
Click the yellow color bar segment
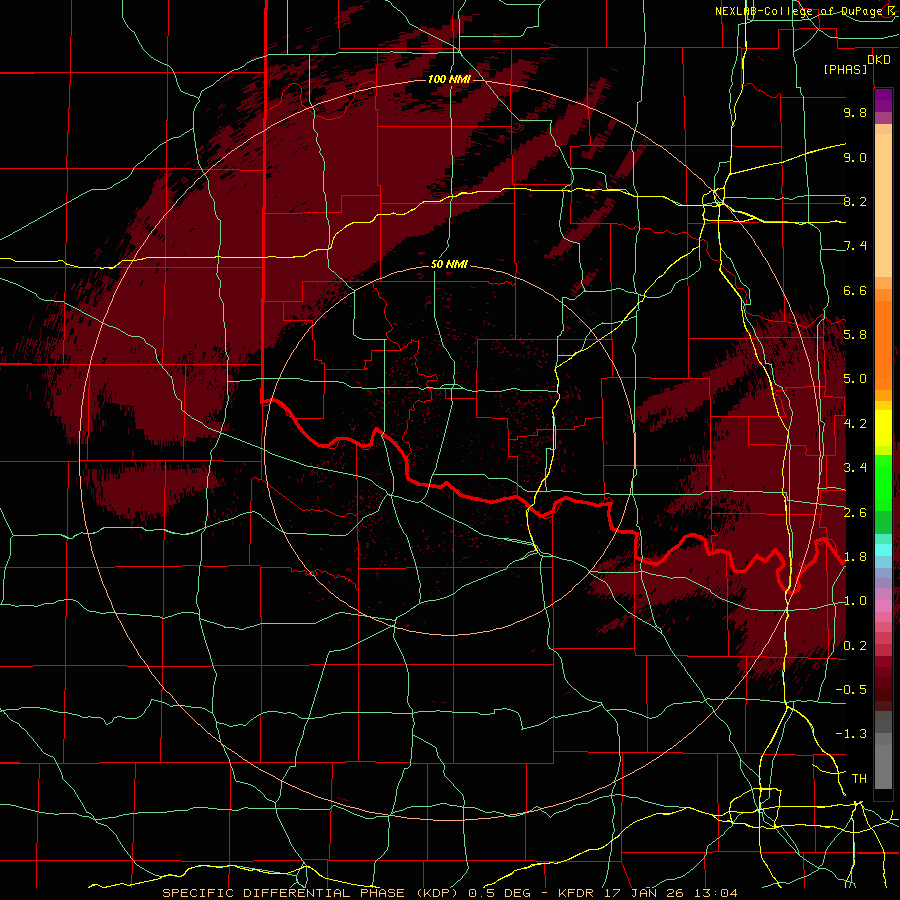click(x=883, y=428)
